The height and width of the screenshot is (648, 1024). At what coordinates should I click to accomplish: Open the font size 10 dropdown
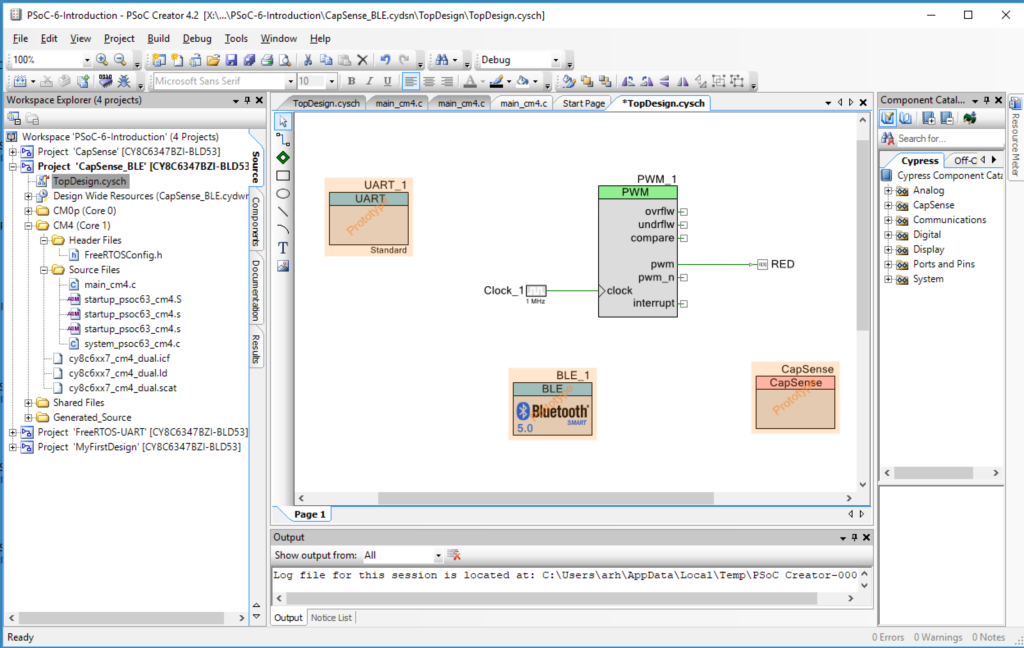click(332, 81)
